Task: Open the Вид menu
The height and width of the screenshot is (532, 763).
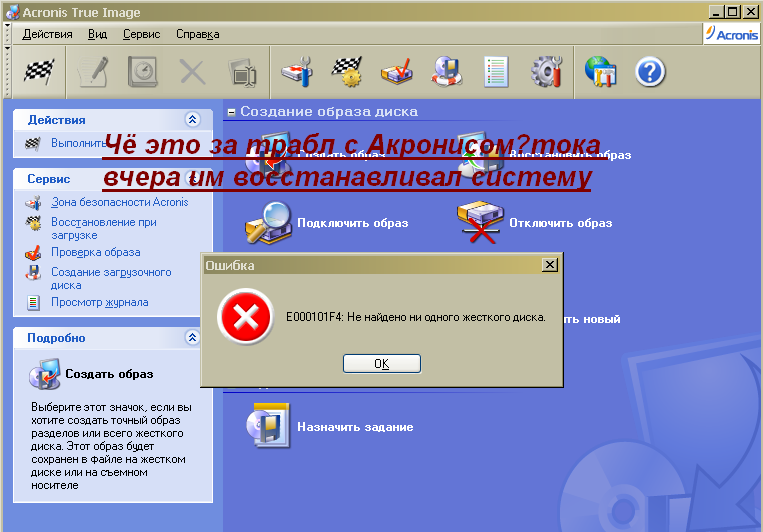Action: pyautogui.click(x=97, y=34)
